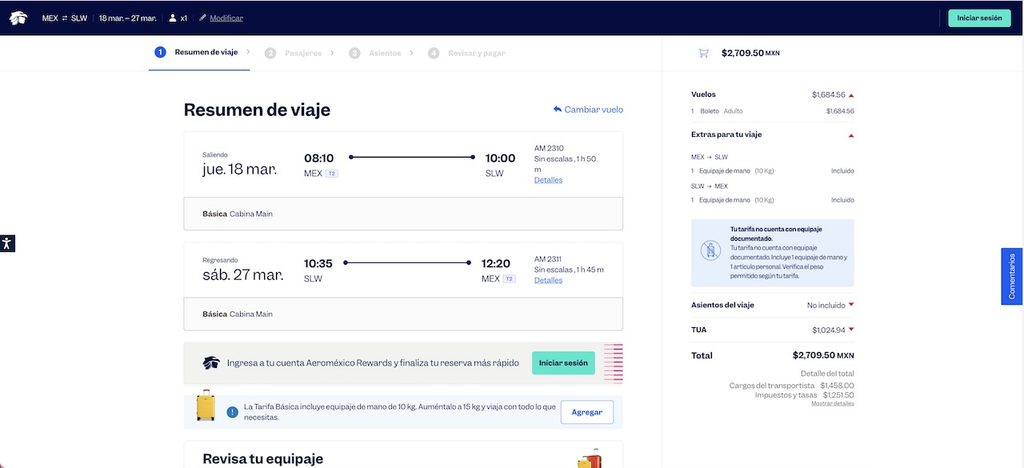Go to the Asientos step
Image resolution: width=1024 pixels, height=468 pixels.
point(381,53)
